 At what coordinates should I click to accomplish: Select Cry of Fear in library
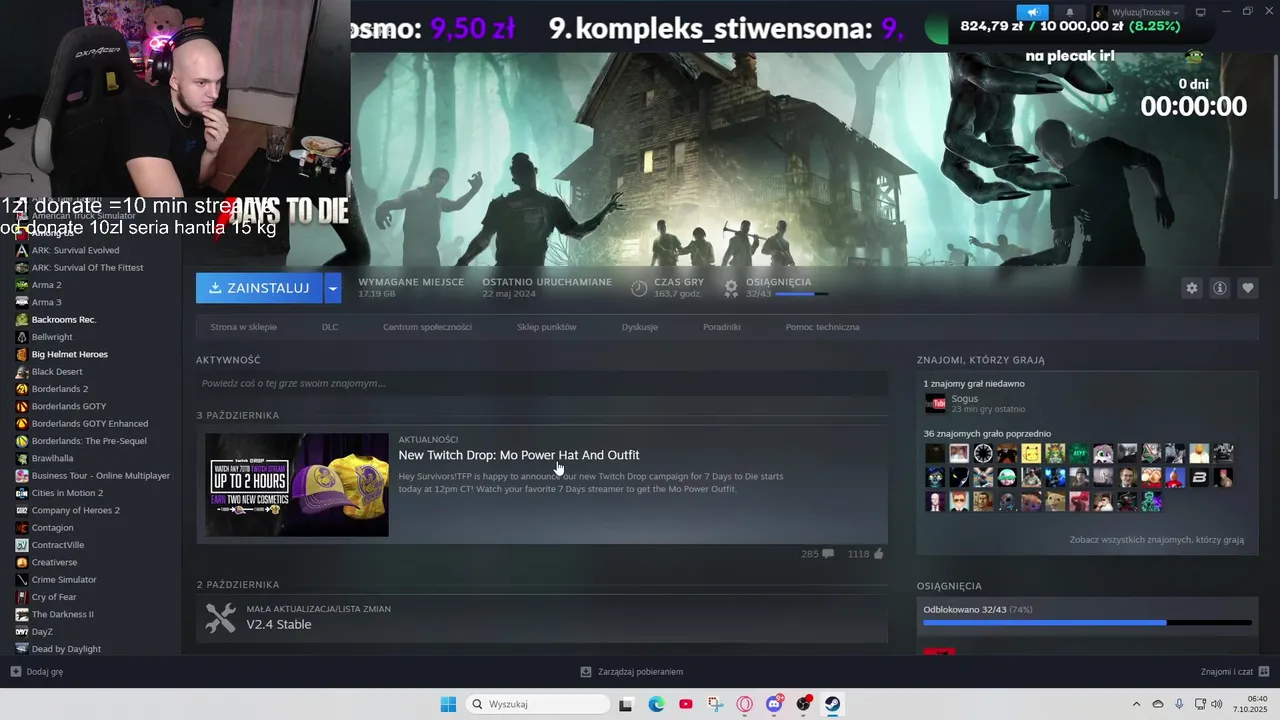(x=54, y=597)
